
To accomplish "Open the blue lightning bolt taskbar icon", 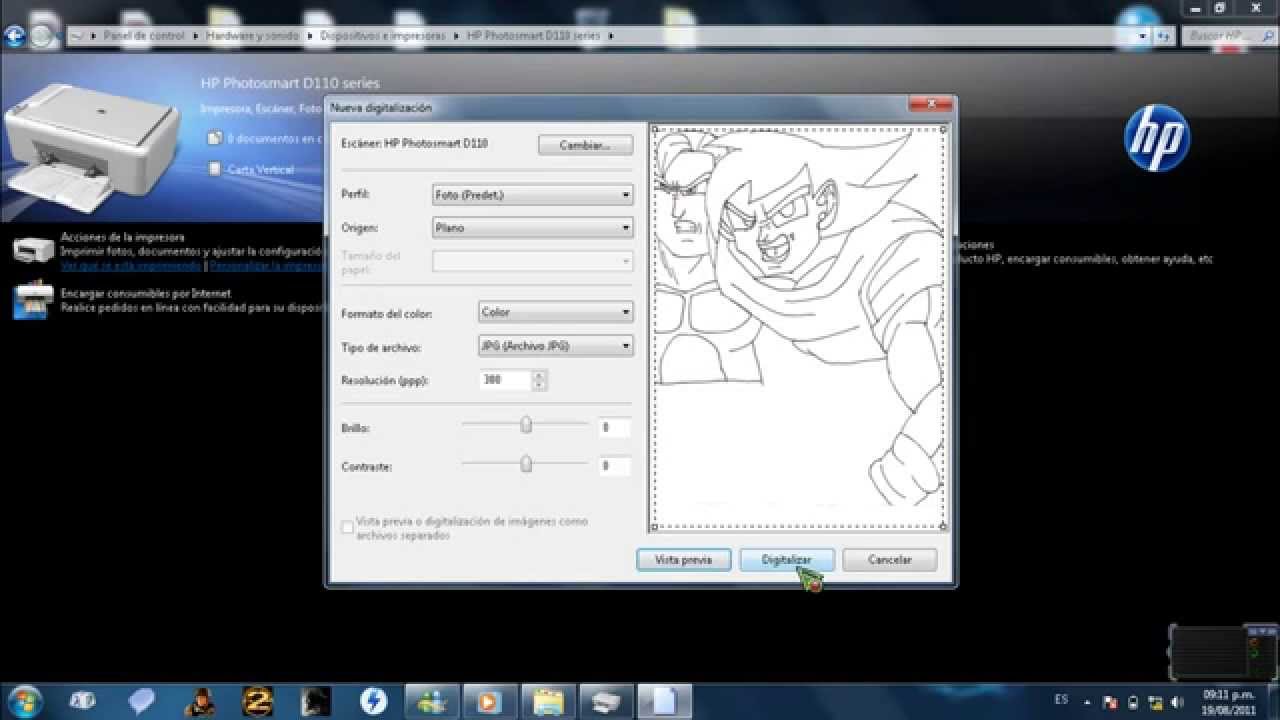I will tap(374, 701).
